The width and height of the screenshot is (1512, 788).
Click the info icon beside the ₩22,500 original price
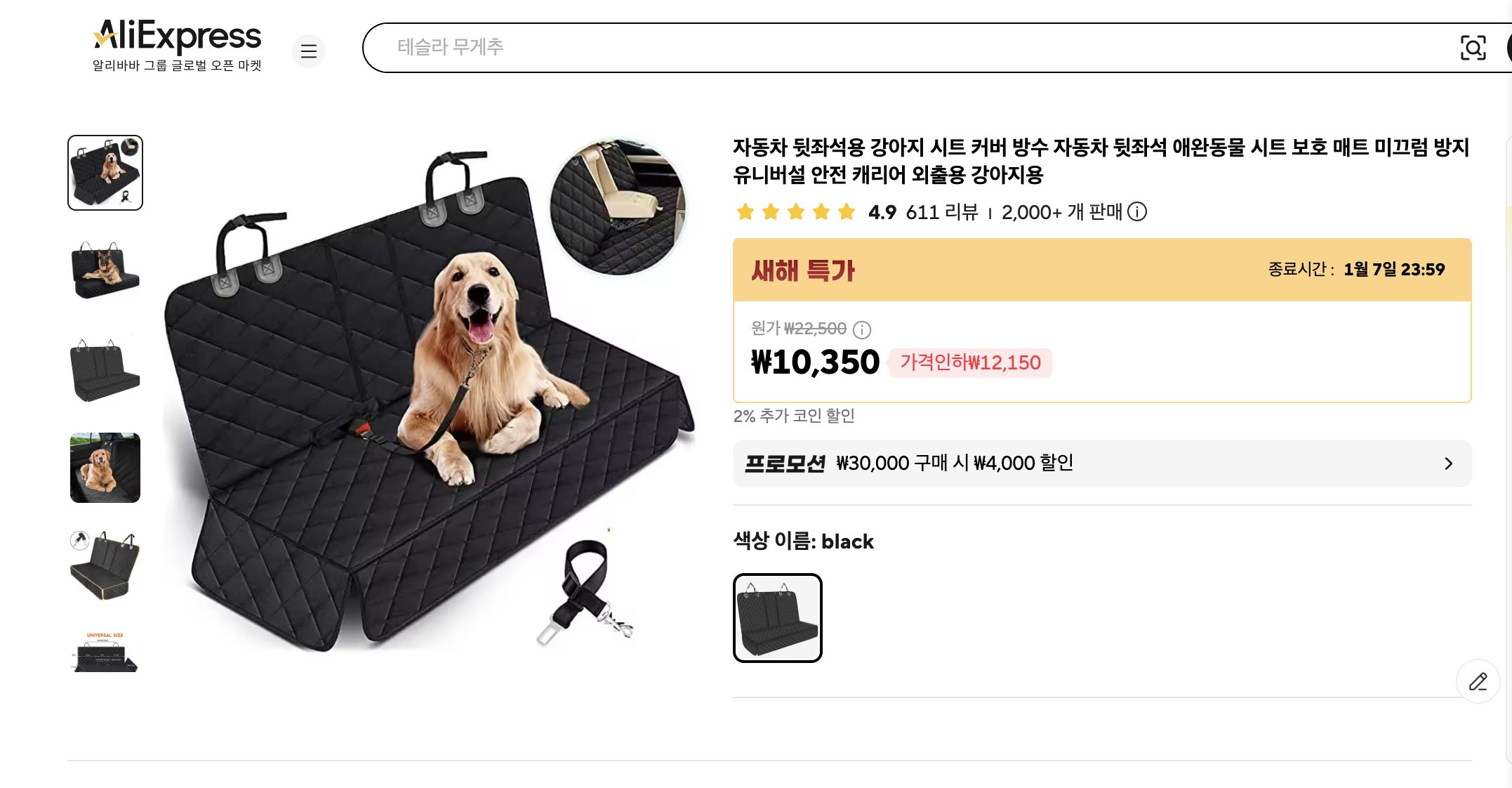tap(863, 330)
